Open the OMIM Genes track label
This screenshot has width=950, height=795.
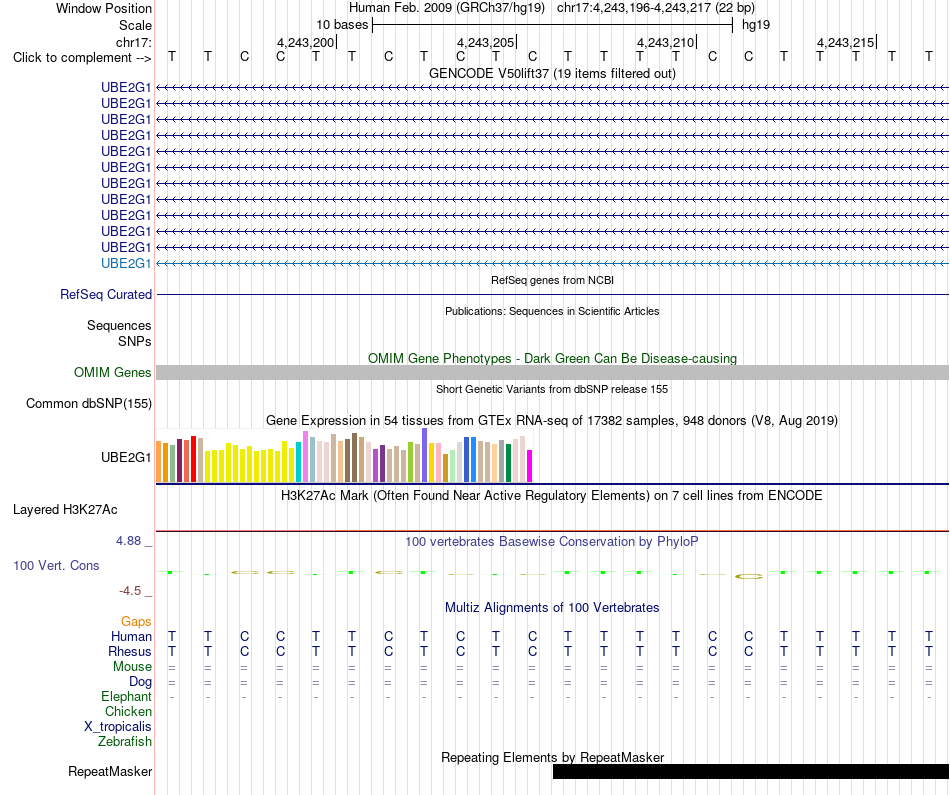(112, 373)
